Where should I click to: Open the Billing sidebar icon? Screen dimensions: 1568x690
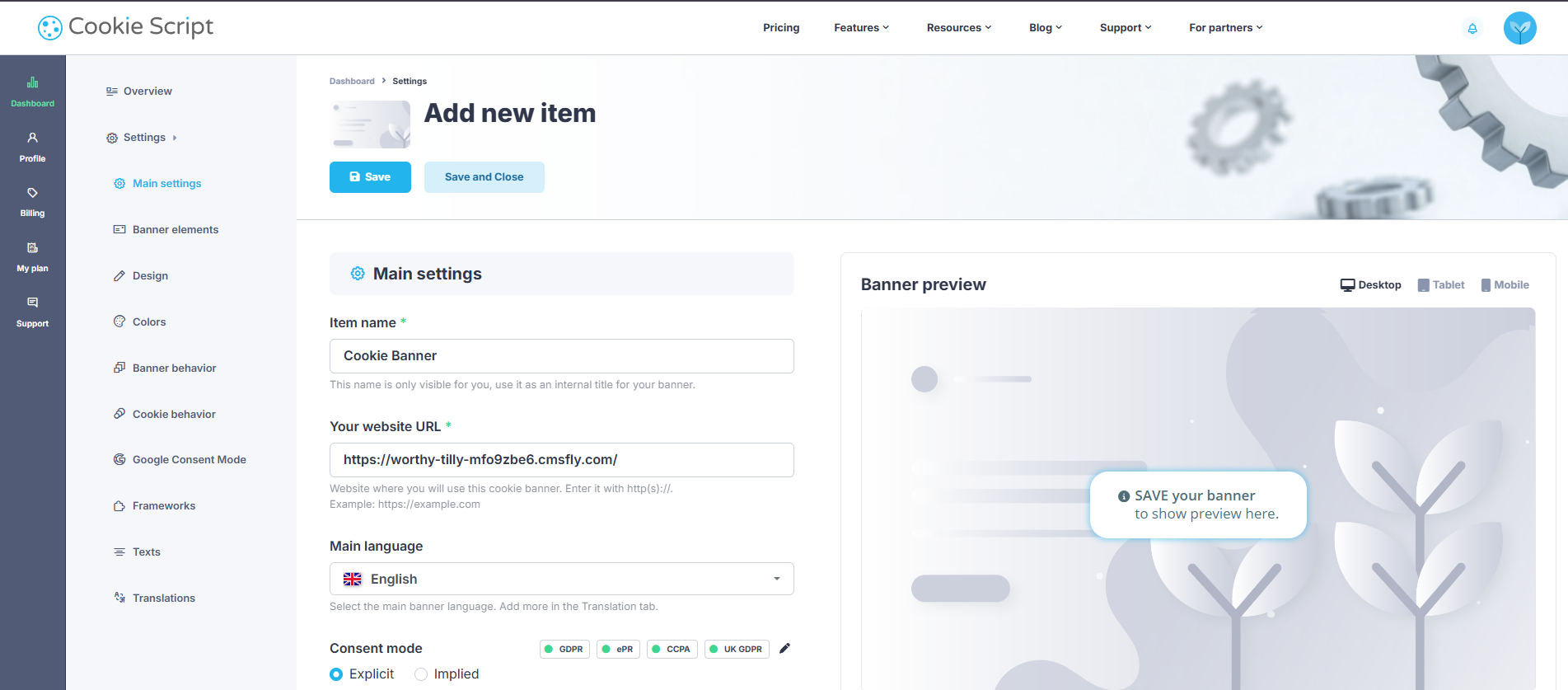[x=32, y=193]
